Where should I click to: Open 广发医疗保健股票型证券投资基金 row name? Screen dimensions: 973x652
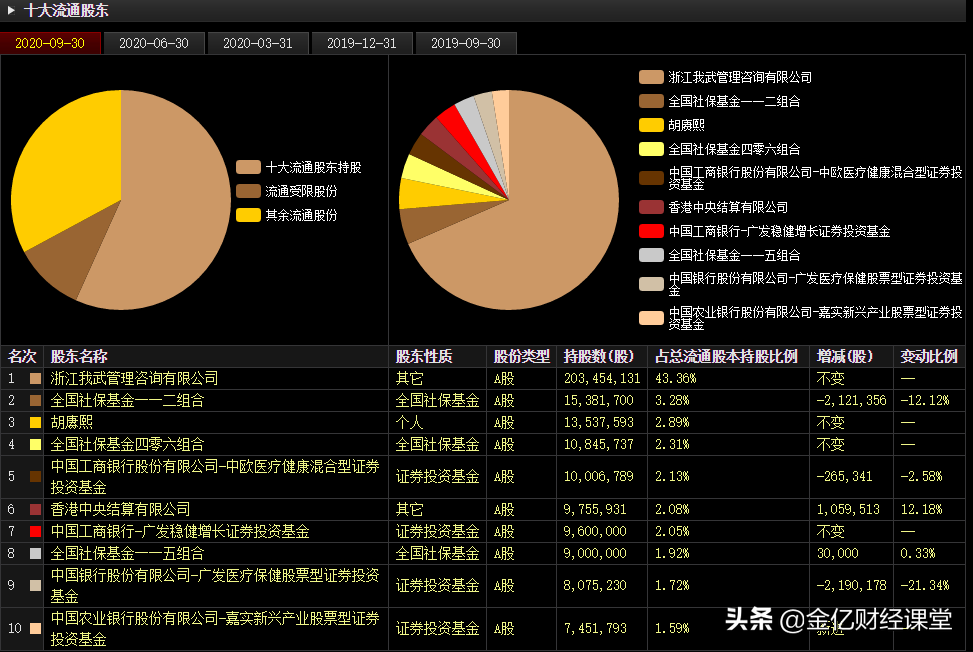click(x=215, y=586)
